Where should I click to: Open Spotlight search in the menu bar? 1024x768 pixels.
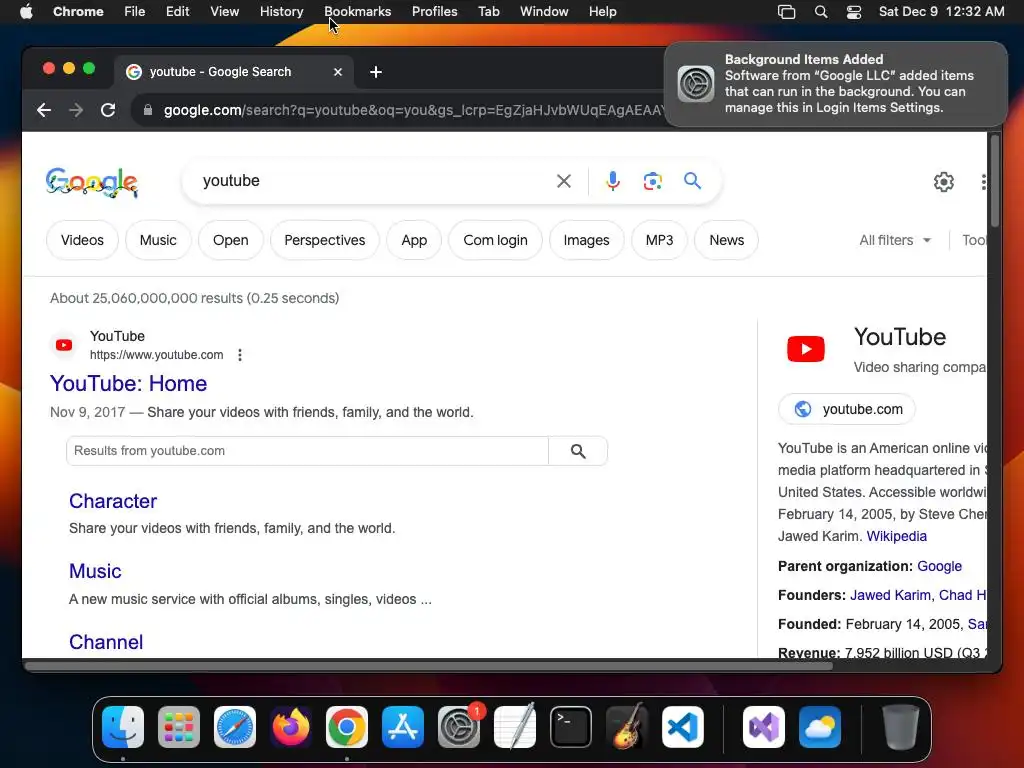(821, 12)
